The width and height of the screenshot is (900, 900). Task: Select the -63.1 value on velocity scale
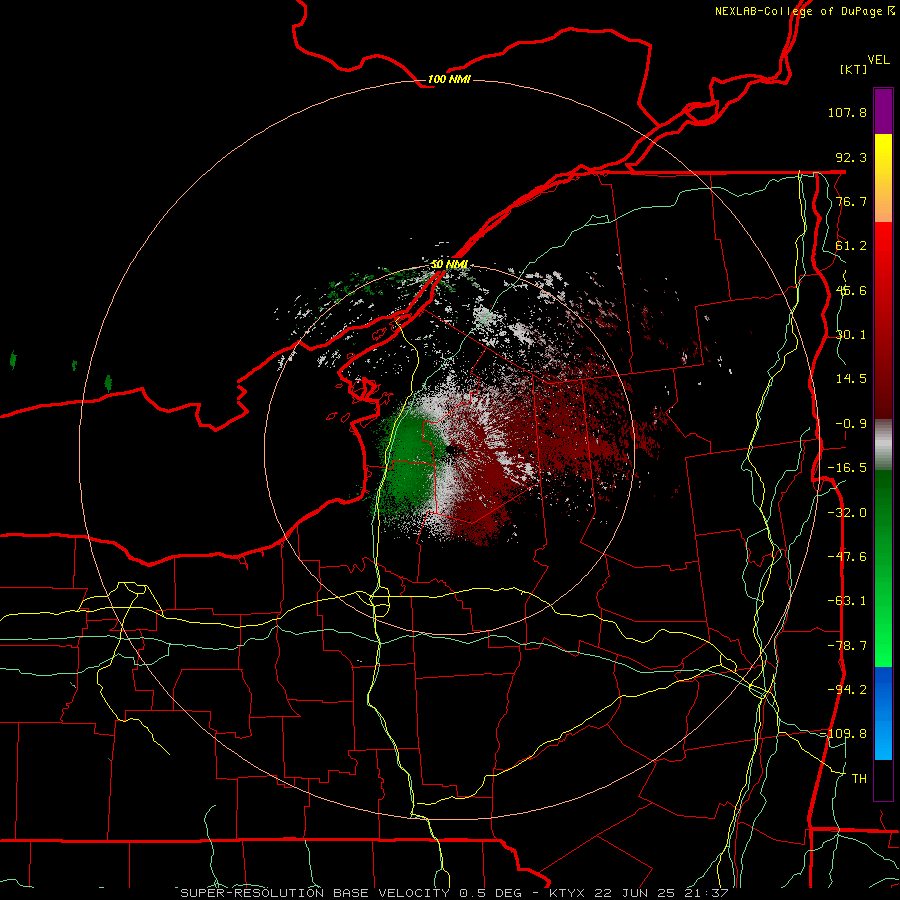847,601
